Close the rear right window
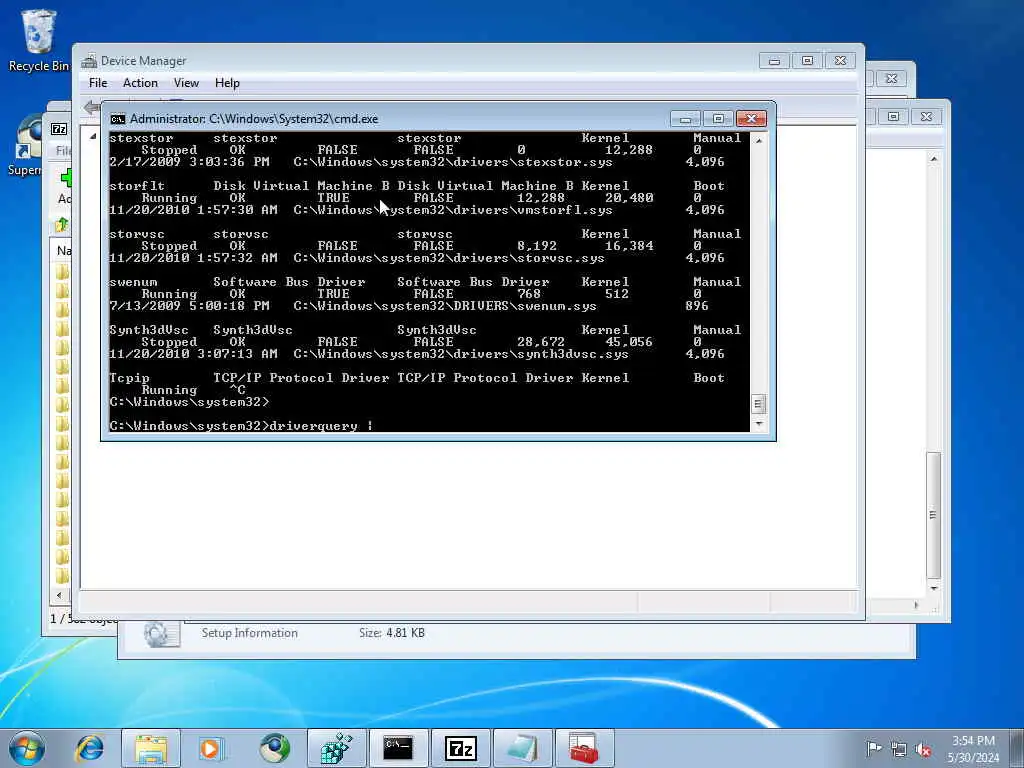 926,116
